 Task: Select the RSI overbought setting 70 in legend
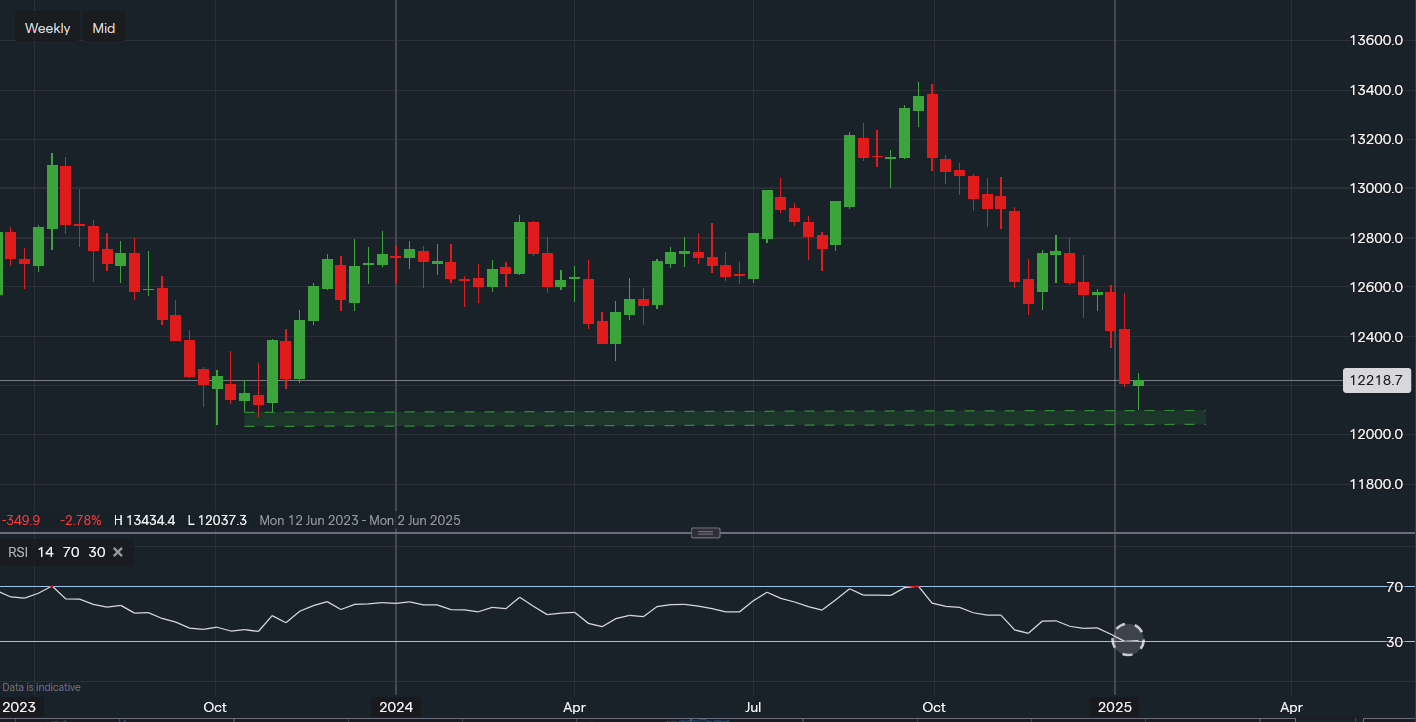point(71,552)
